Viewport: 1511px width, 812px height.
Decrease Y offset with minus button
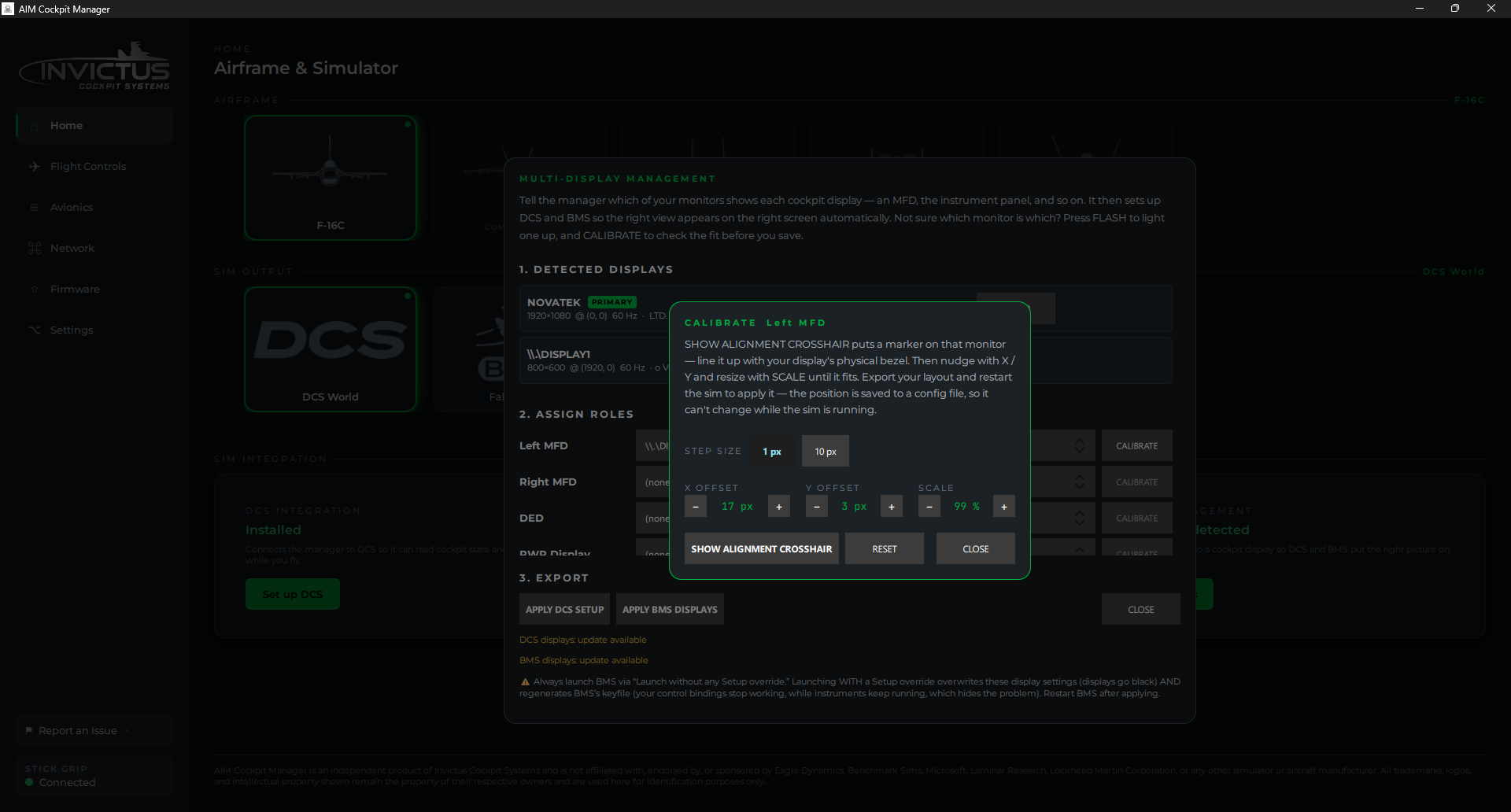(817, 507)
